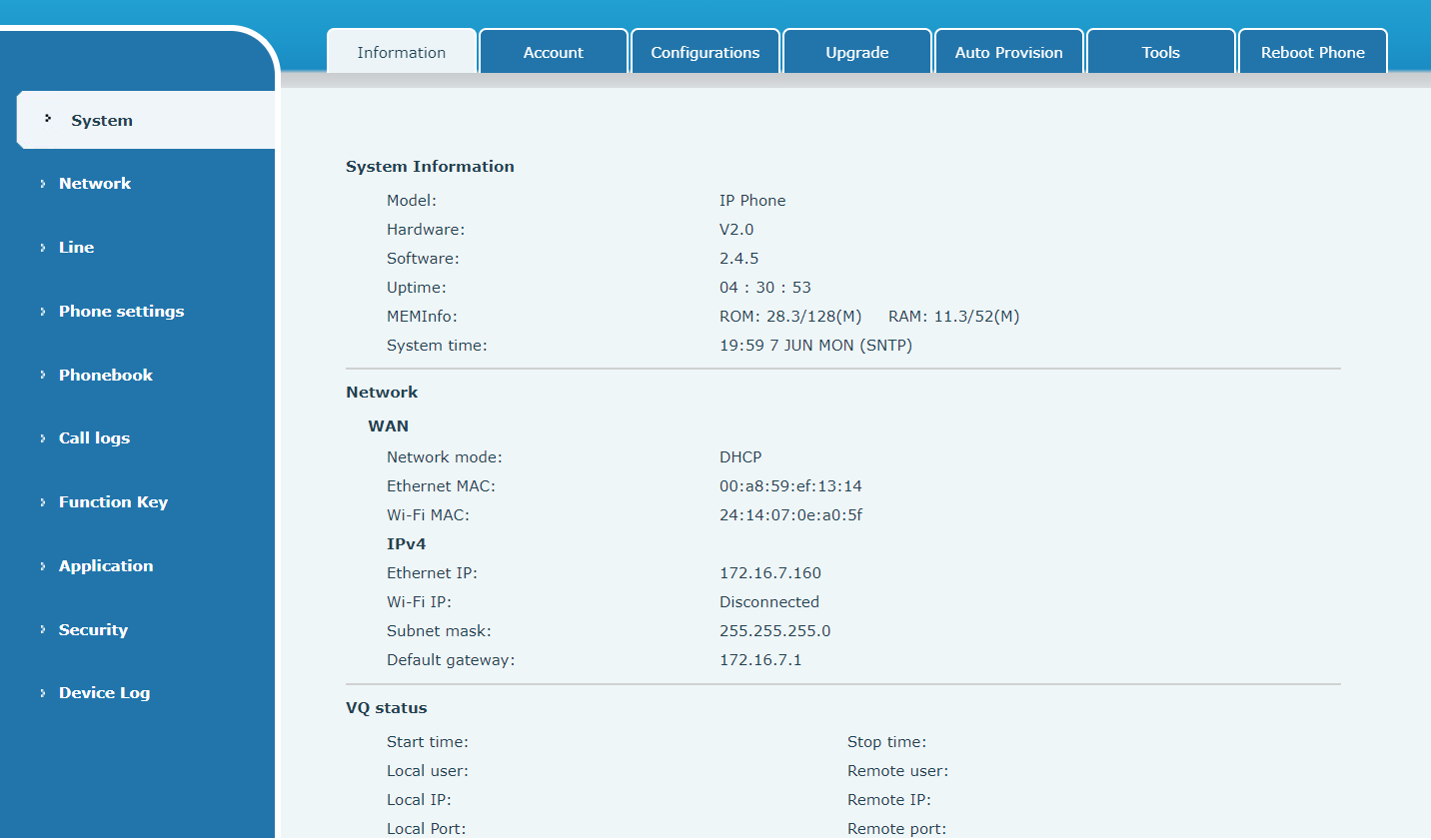Select the Information tab
Screen dimensions: 1431x840
tap(401, 51)
